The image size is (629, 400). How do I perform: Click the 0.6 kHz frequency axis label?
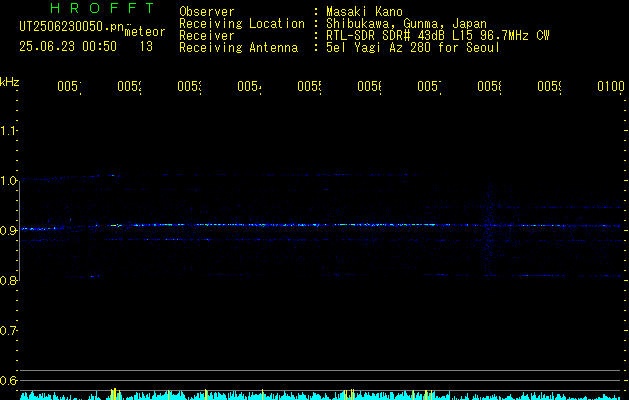click(8, 380)
